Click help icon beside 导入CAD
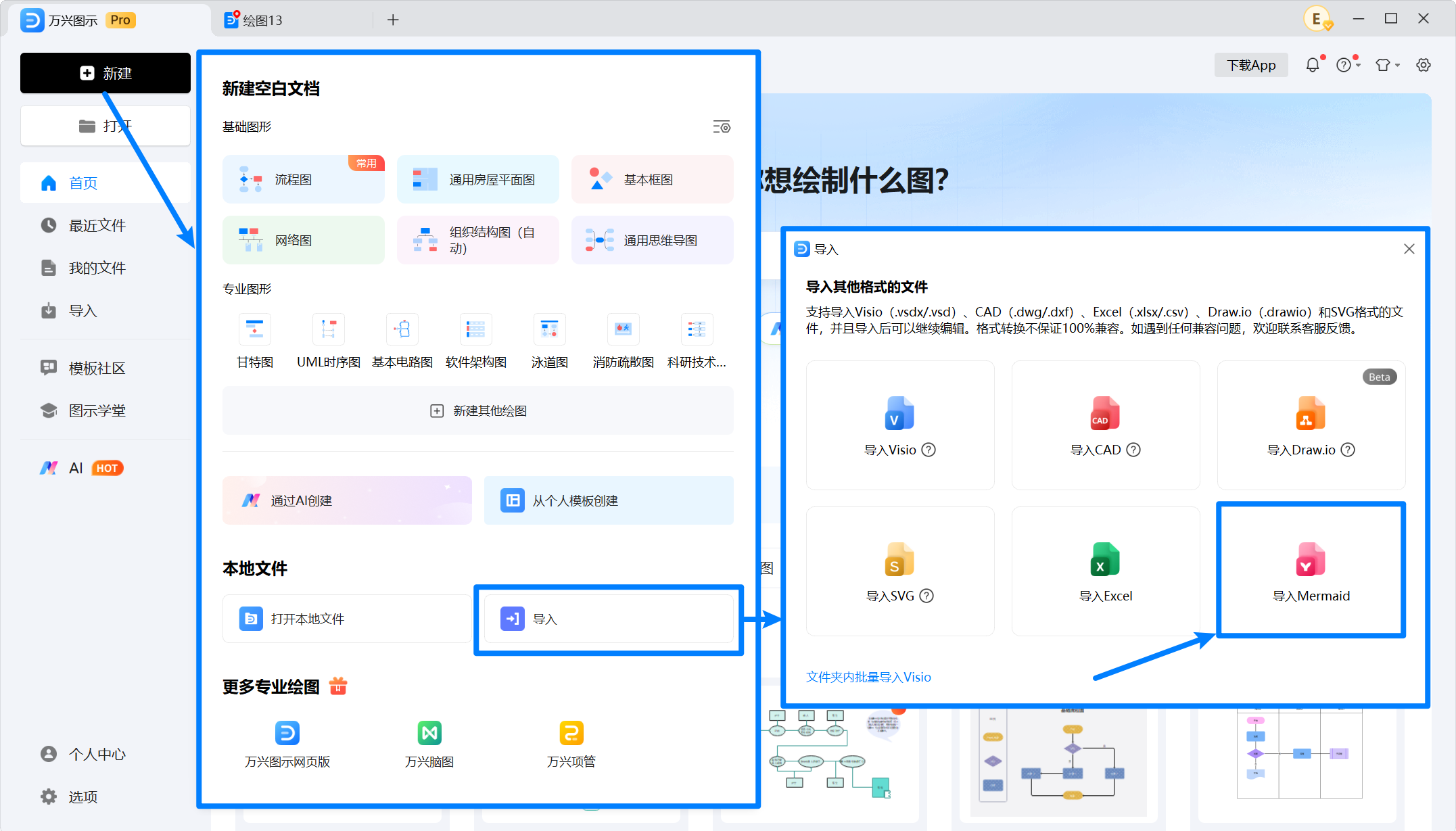 point(1133,450)
